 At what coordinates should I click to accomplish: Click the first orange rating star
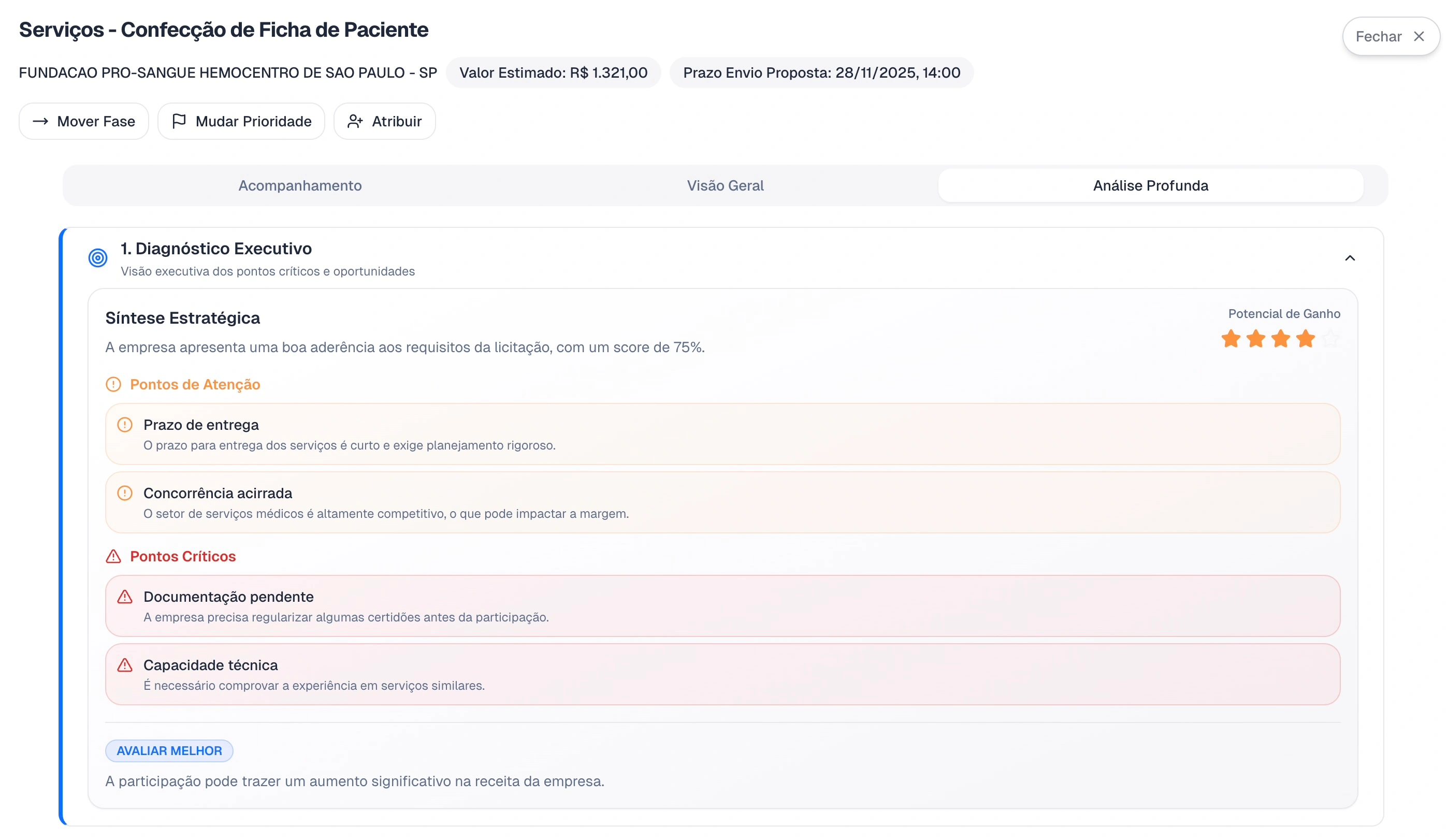(1231, 339)
